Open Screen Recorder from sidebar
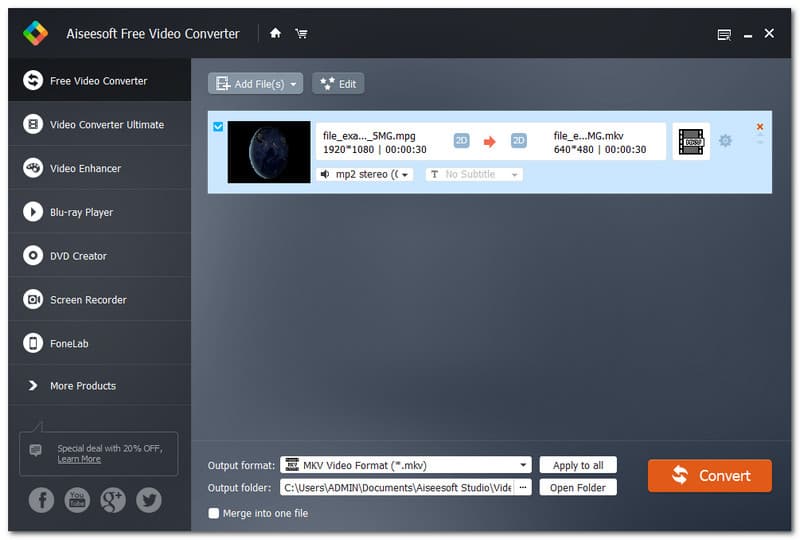 coord(88,300)
